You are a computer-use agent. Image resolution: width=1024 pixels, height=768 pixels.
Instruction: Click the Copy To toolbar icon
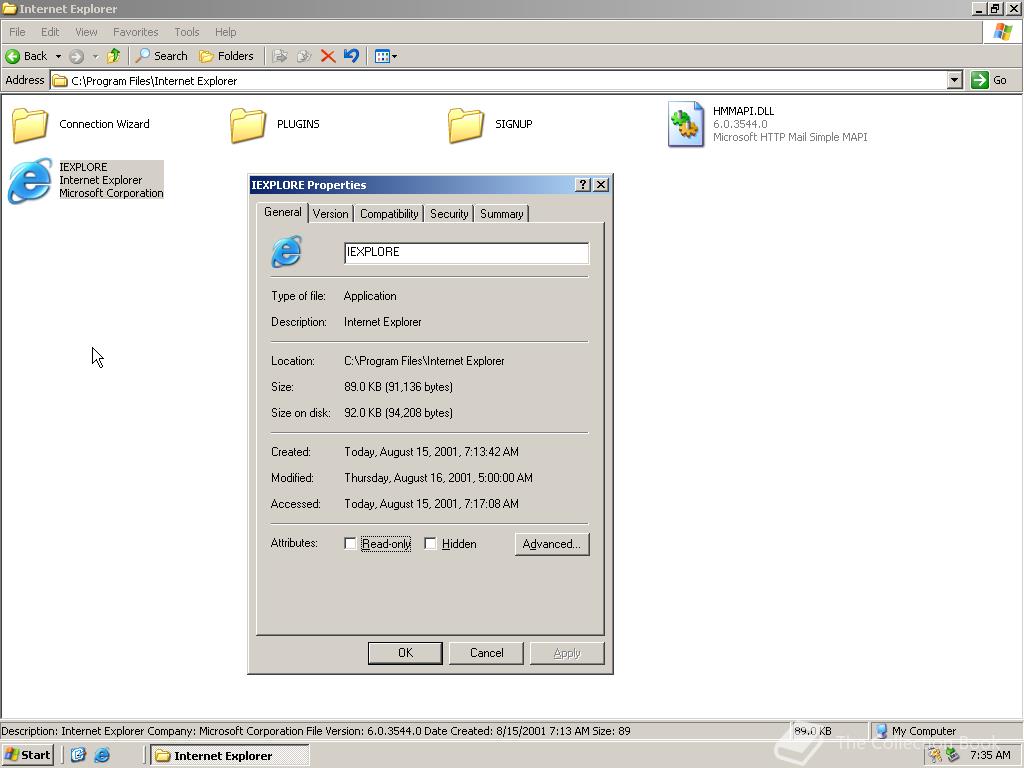(x=304, y=56)
